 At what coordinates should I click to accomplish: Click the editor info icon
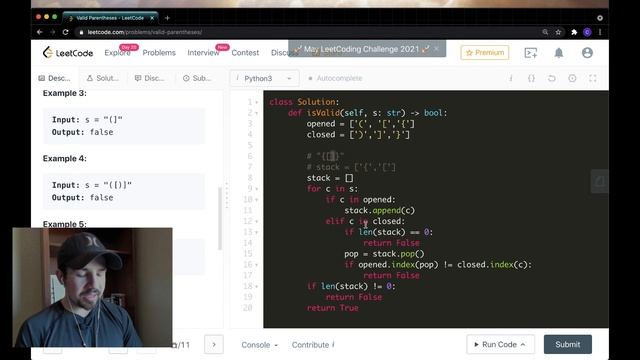tap(511, 78)
